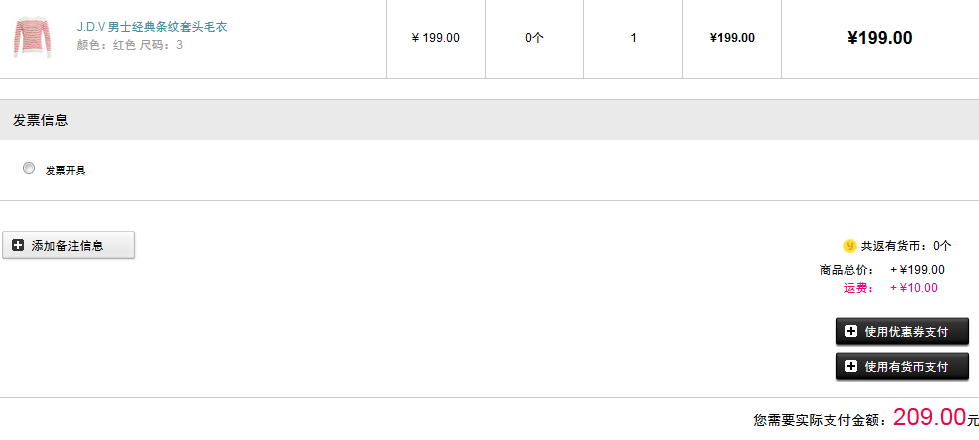
Task: Click the 发票开具 label text
Action: [65, 170]
